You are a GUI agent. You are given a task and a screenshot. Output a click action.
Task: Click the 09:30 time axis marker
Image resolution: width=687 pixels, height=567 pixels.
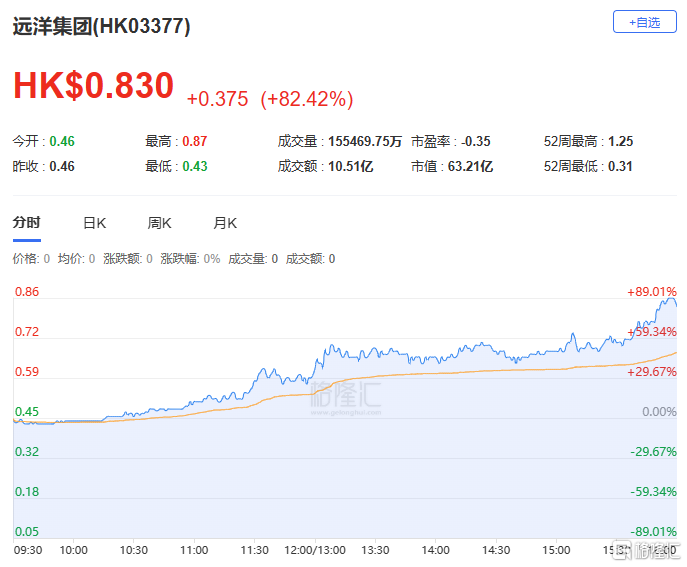click(x=28, y=550)
